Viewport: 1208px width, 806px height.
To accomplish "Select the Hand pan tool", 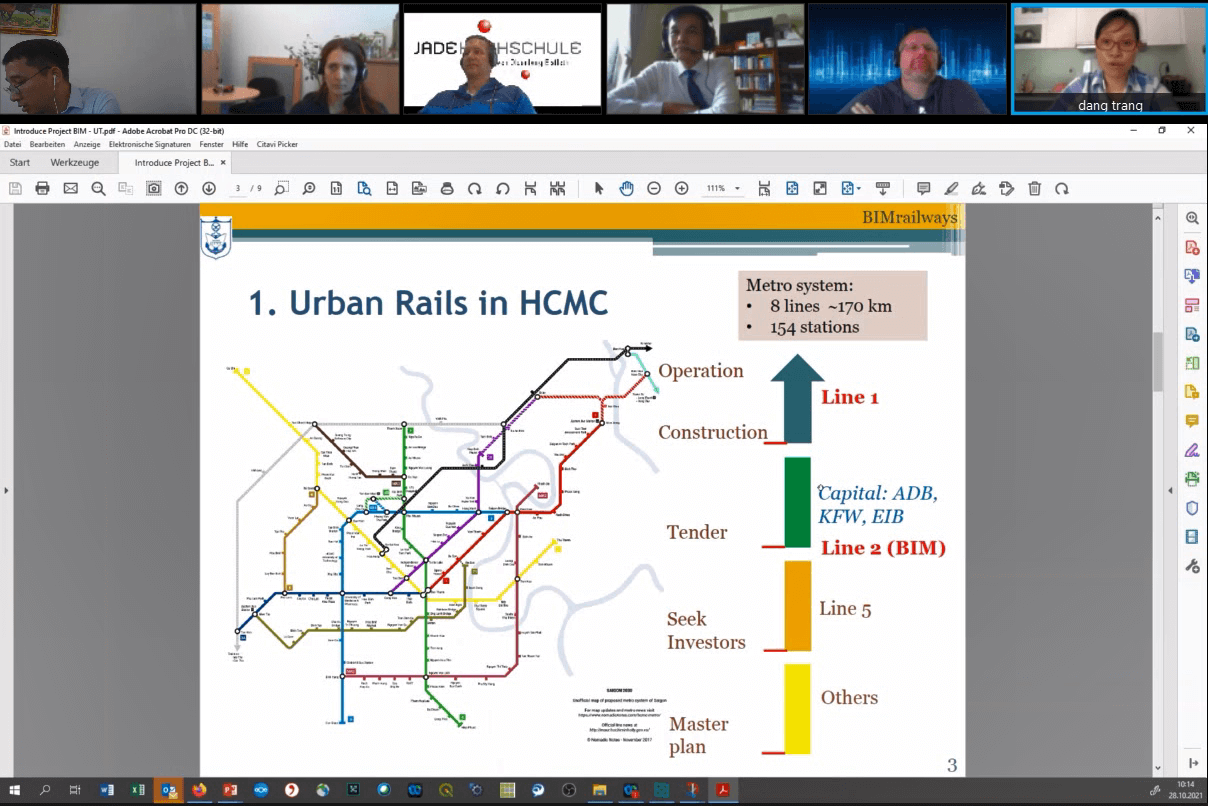I will [626, 188].
